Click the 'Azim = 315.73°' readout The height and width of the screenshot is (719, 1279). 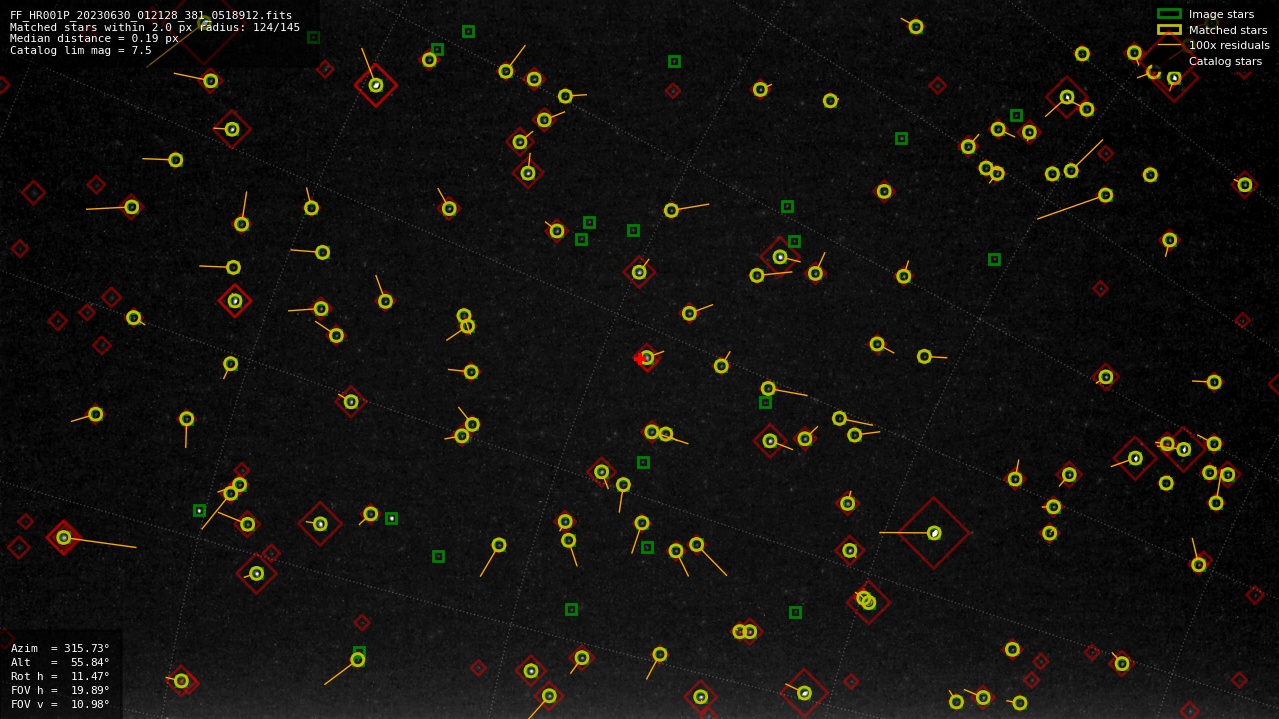(60, 648)
